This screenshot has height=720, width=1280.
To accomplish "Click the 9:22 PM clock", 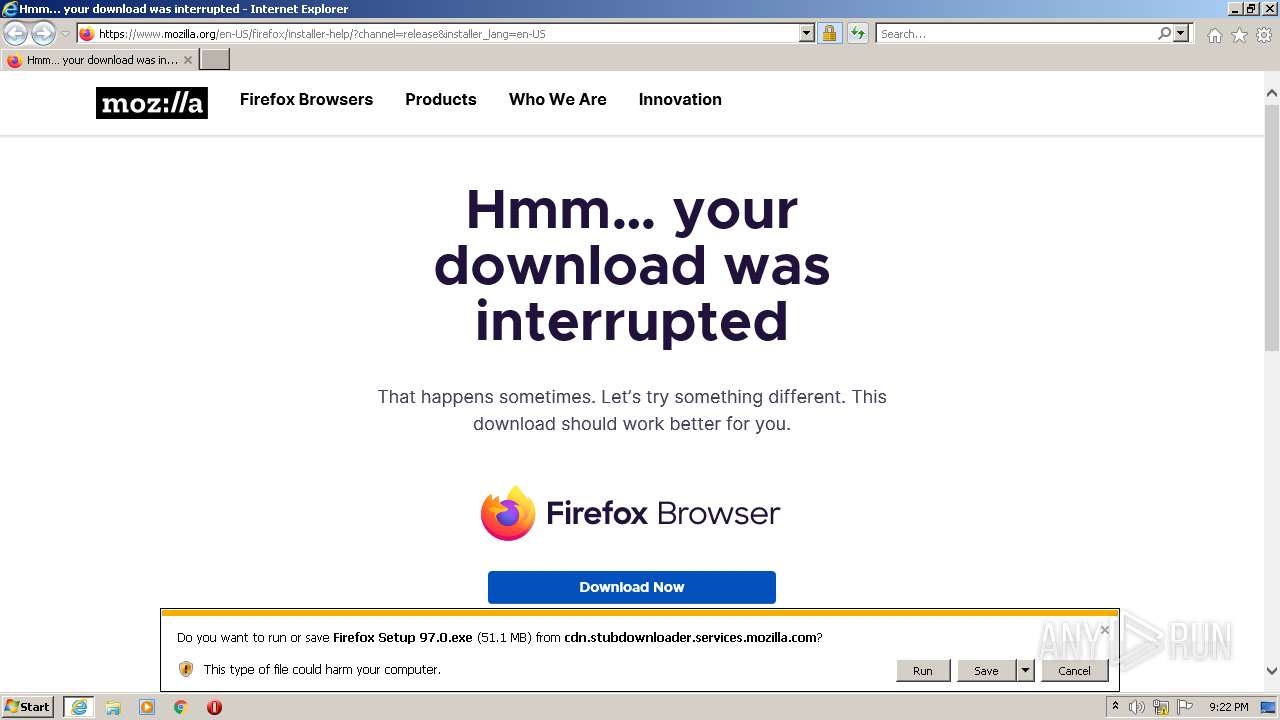I will pos(1229,707).
